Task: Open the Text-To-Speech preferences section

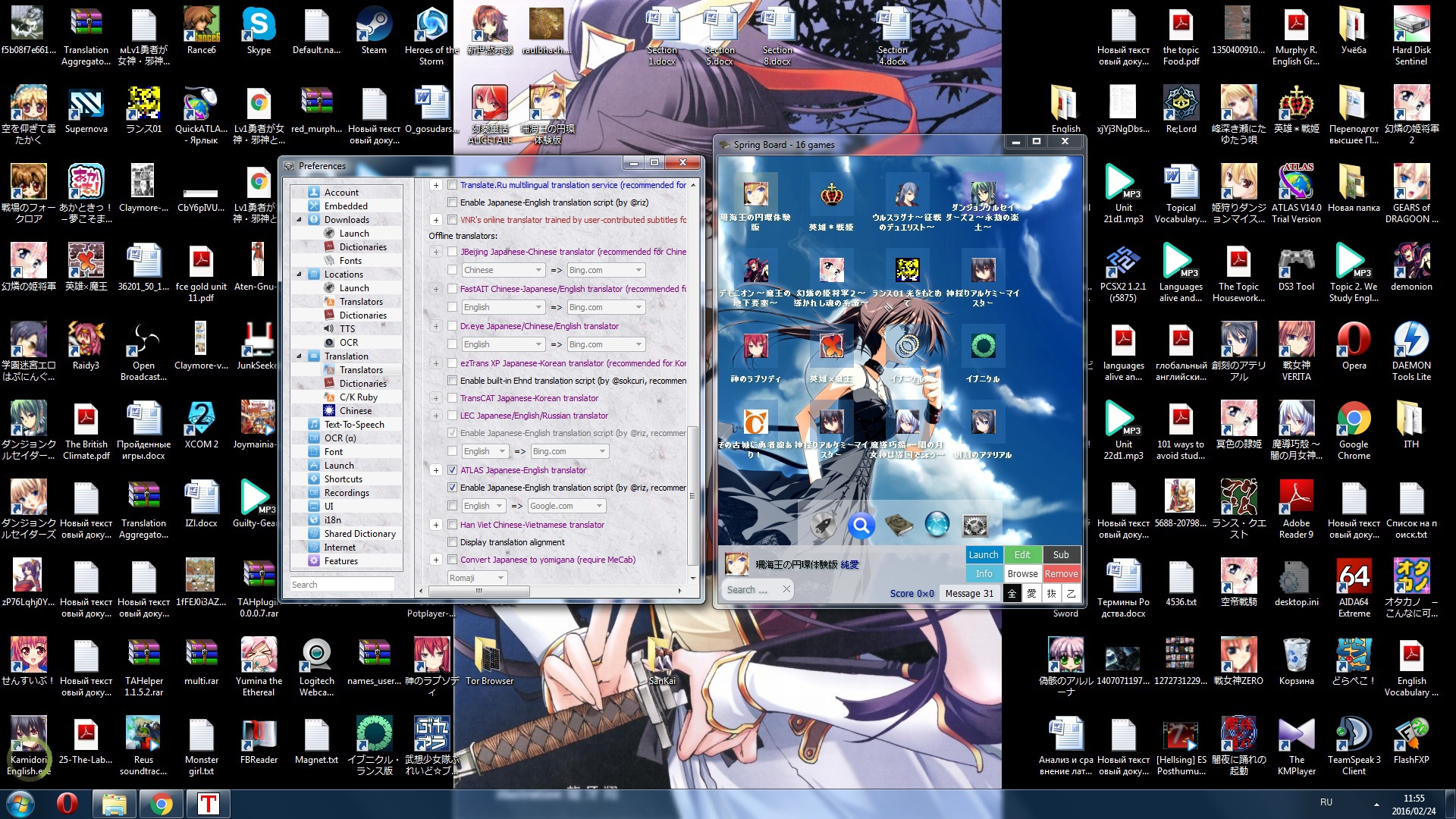Action: click(x=353, y=425)
